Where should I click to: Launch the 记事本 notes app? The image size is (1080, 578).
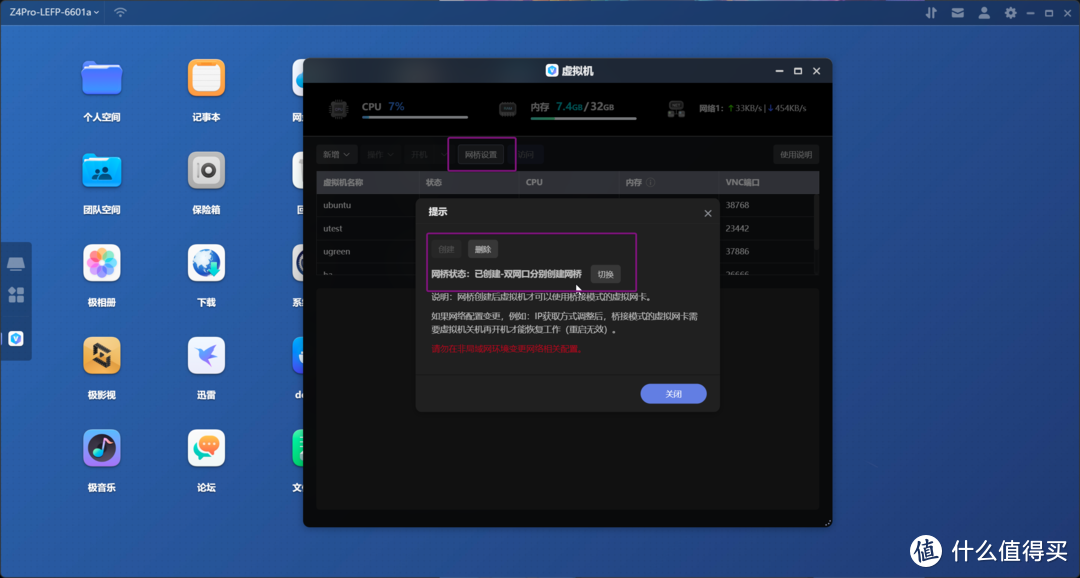tap(206, 79)
